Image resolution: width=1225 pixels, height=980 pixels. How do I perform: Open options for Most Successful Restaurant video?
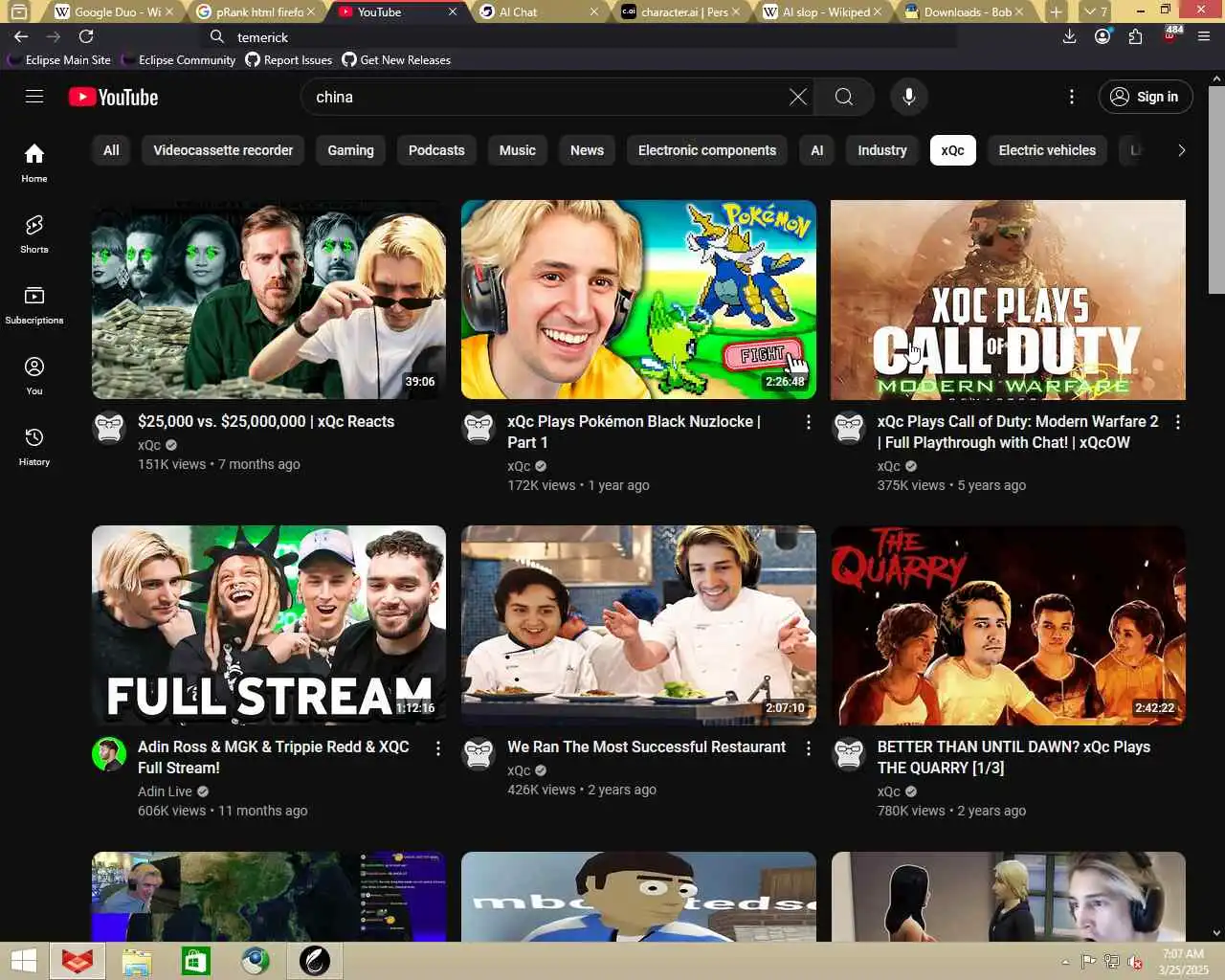(809, 748)
